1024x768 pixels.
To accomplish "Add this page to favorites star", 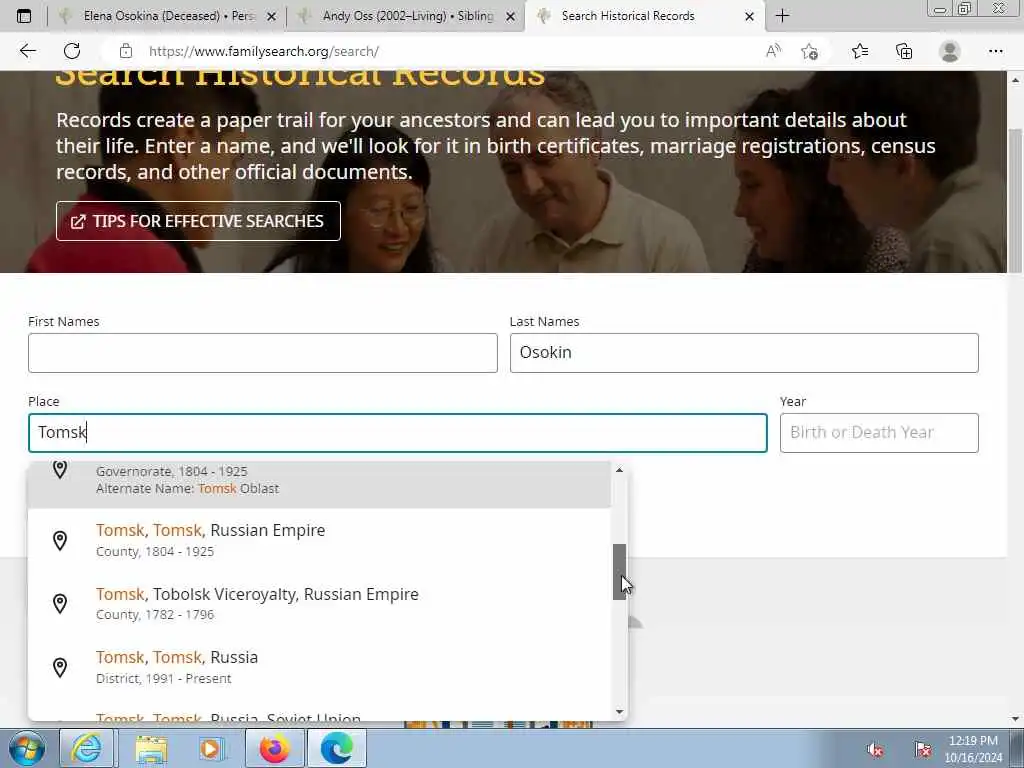I will 810,51.
